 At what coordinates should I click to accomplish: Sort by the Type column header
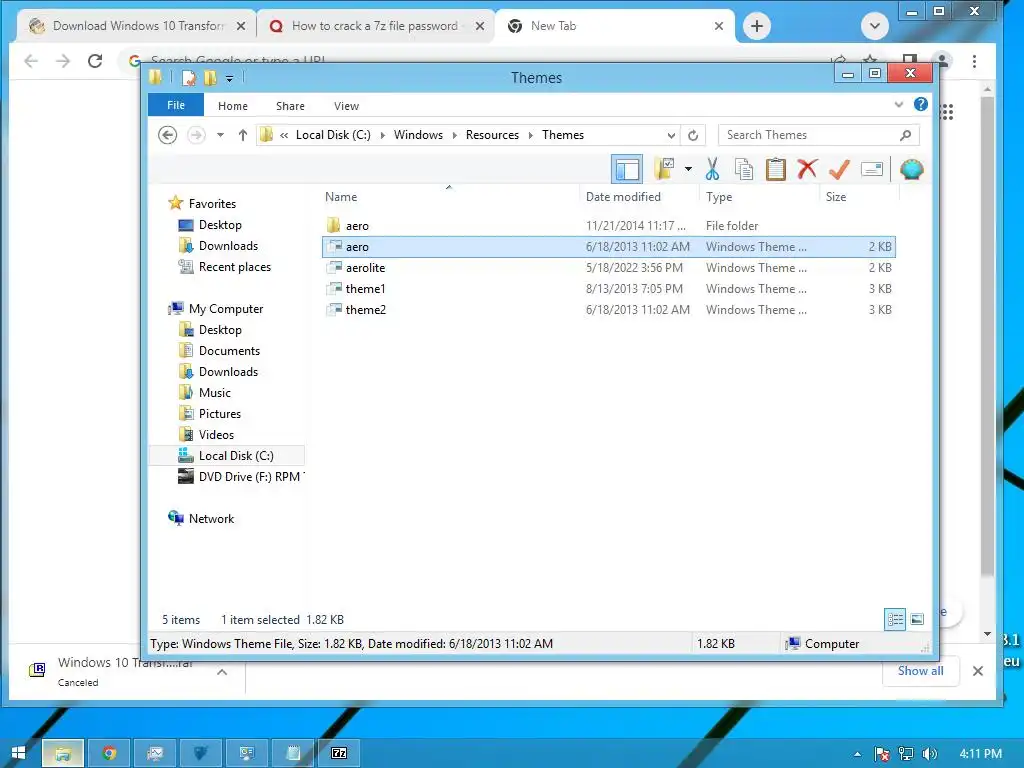click(719, 197)
